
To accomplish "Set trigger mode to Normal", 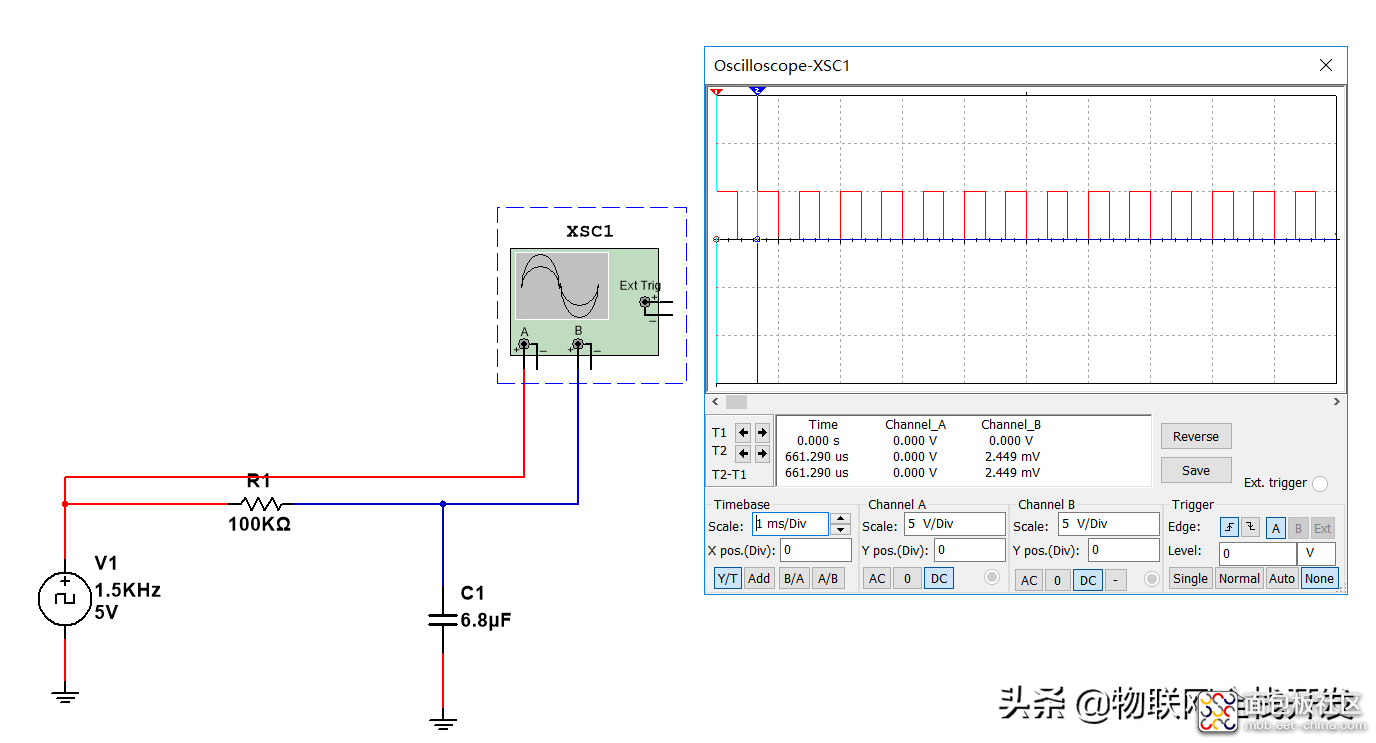I will (x=1239, y=578).
